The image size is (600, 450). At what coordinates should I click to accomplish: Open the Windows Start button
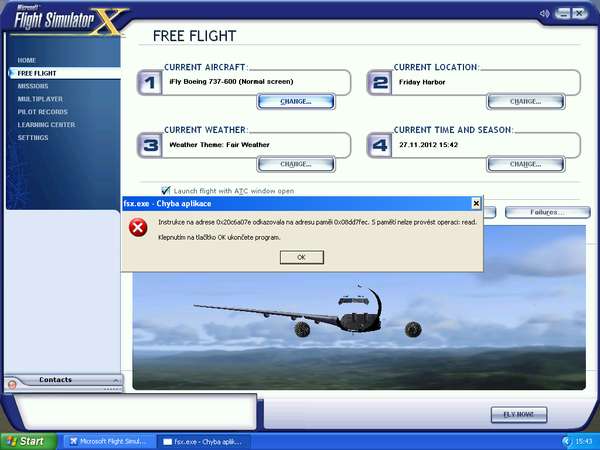click(x=28, y=441)
